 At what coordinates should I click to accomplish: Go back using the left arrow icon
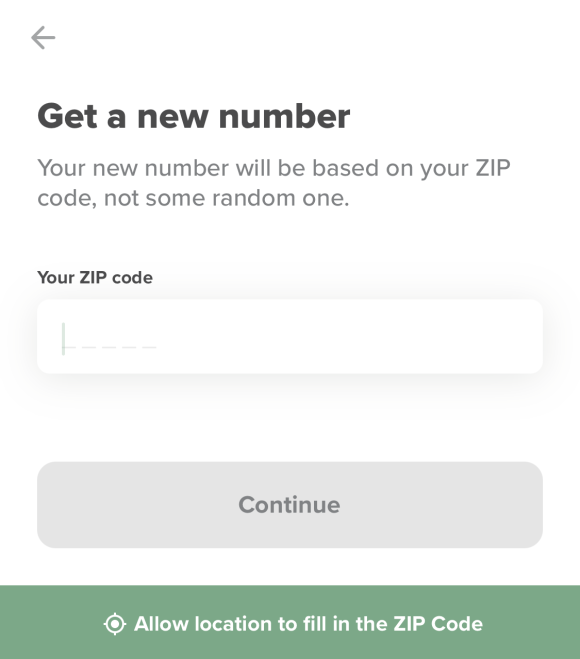43,37
